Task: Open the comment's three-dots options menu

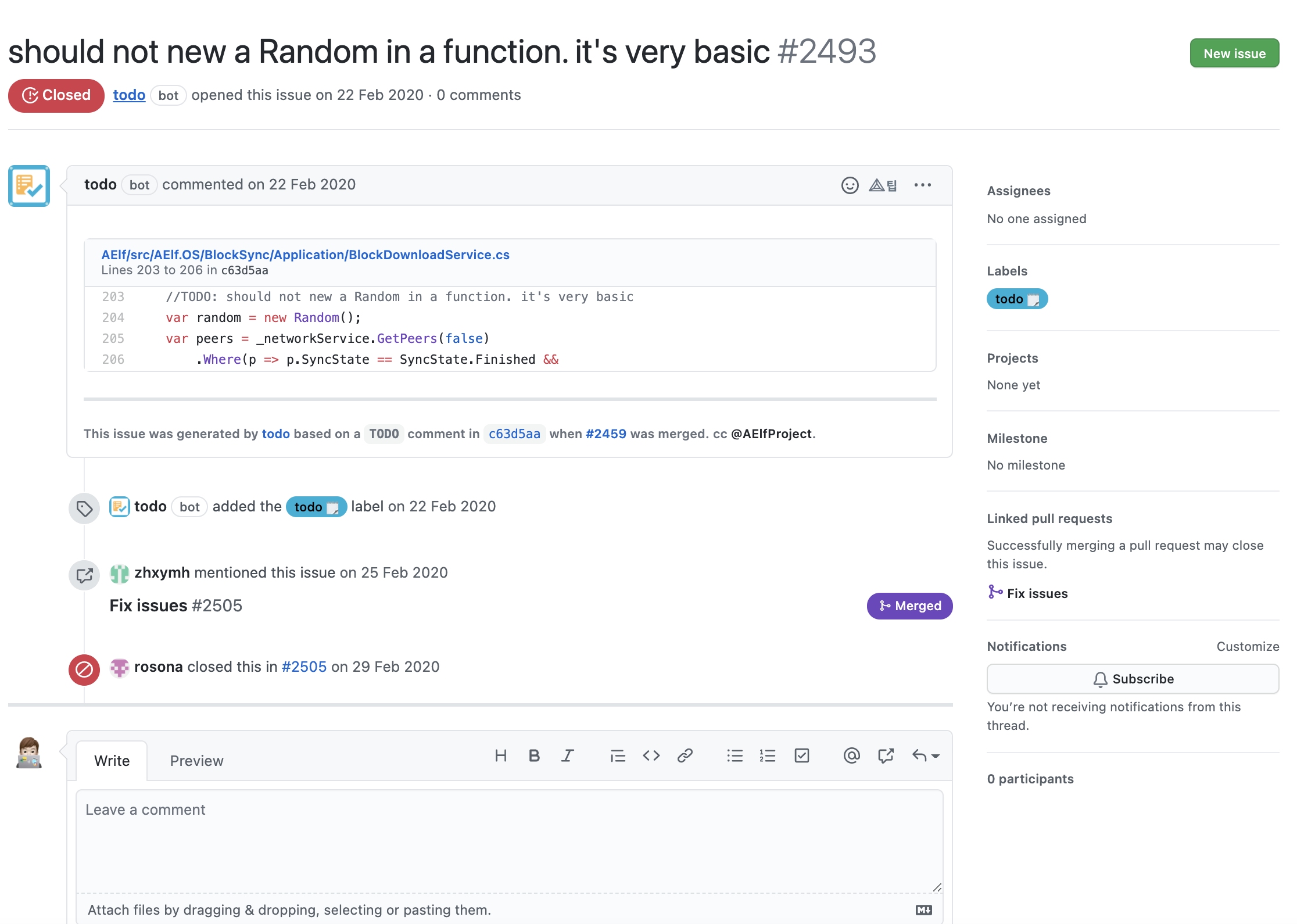Action: (922, 185)
